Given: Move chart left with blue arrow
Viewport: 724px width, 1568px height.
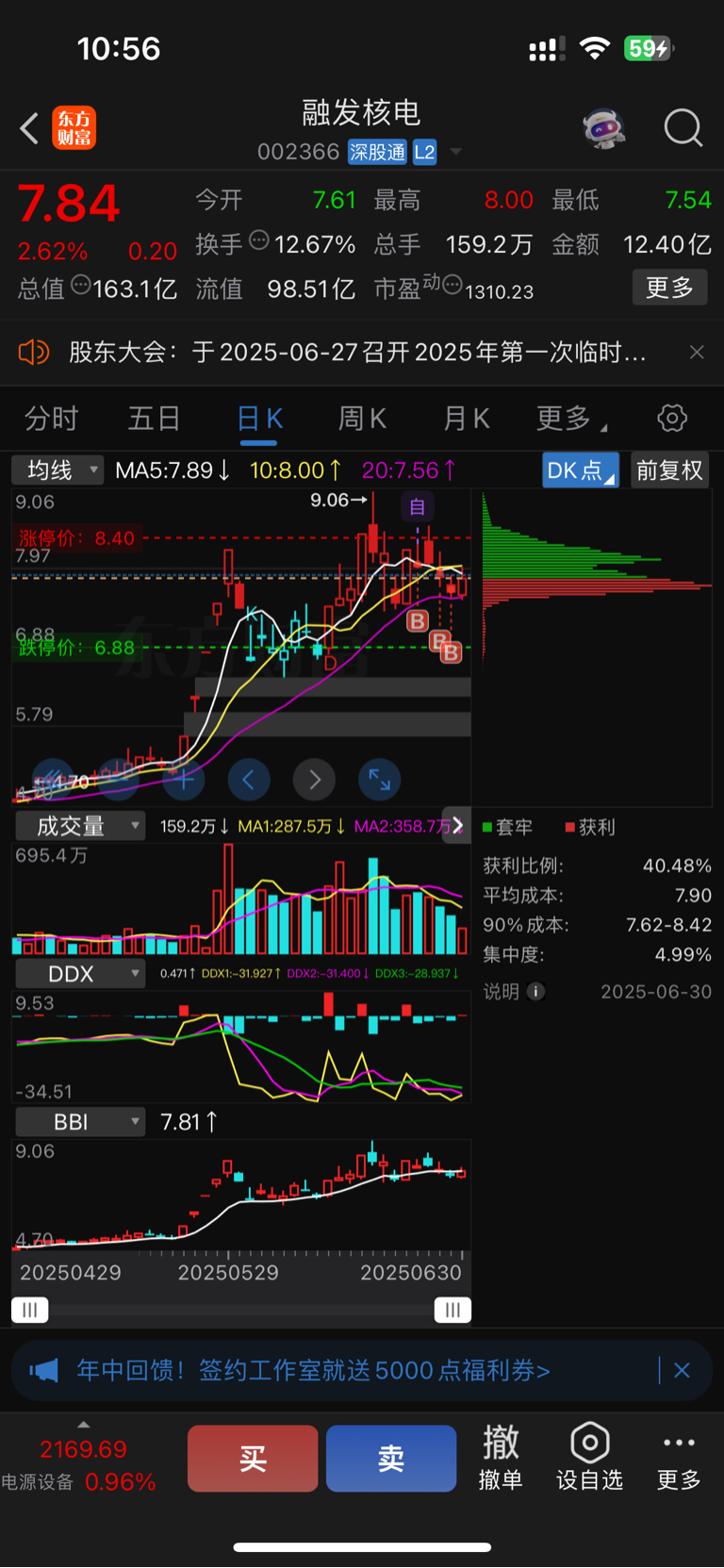Looking at the screenshot, I should point(249,780).
